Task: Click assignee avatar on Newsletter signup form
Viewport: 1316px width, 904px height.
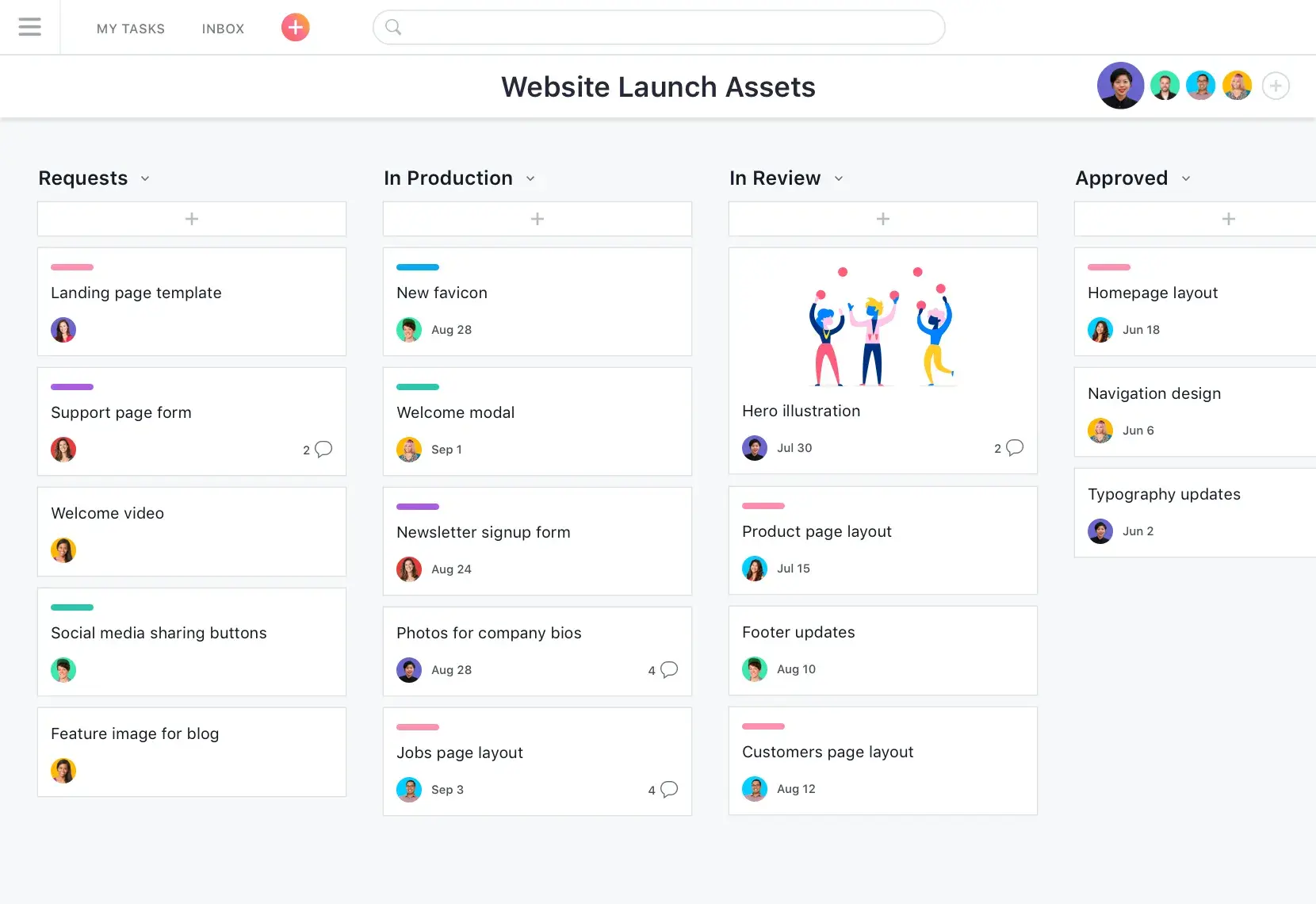Action: click(x=409, y=569)
